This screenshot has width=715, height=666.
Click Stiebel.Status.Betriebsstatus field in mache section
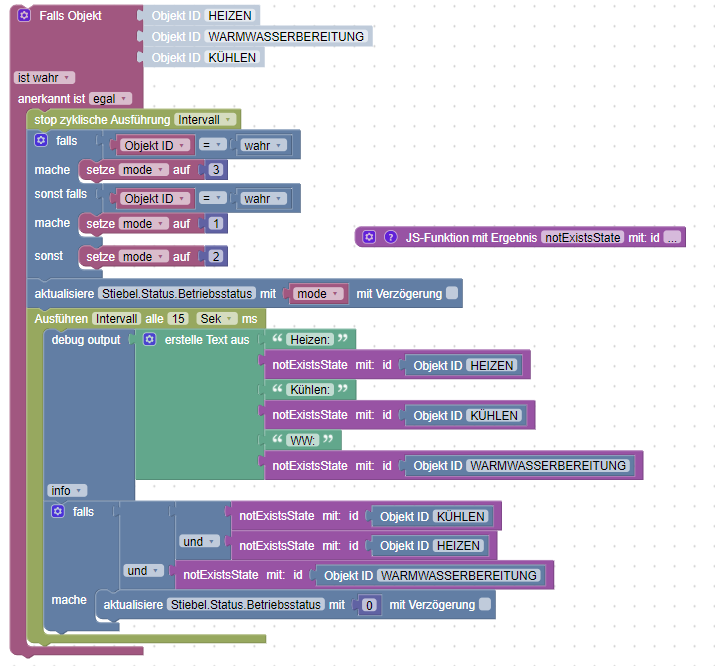coord(246,604)
